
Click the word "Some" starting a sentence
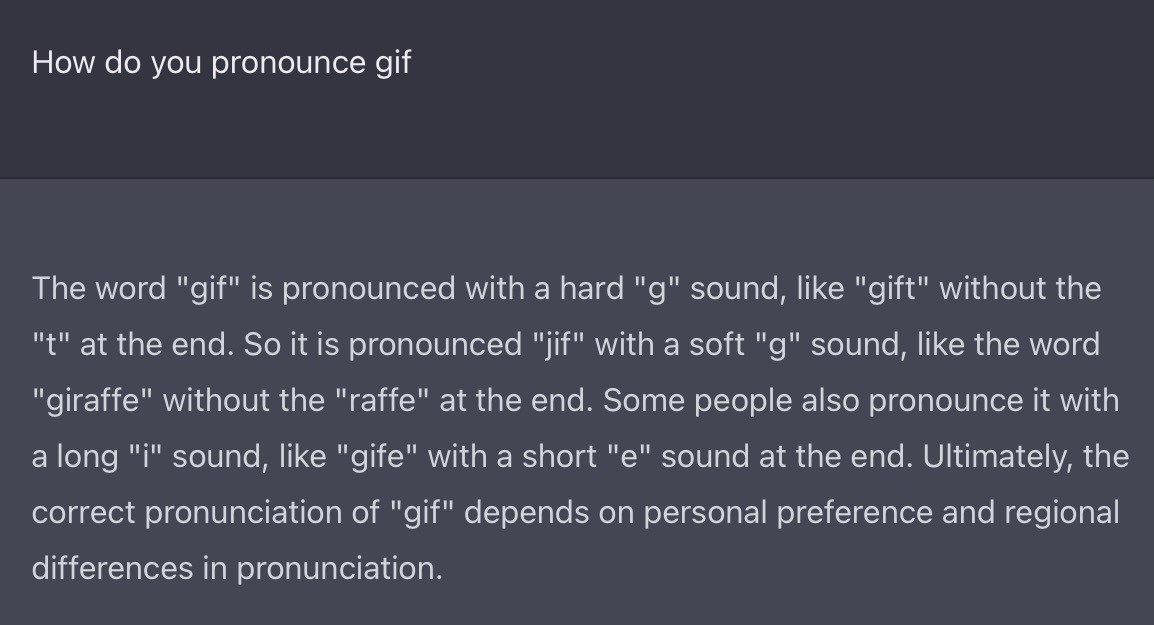[640, 401]
